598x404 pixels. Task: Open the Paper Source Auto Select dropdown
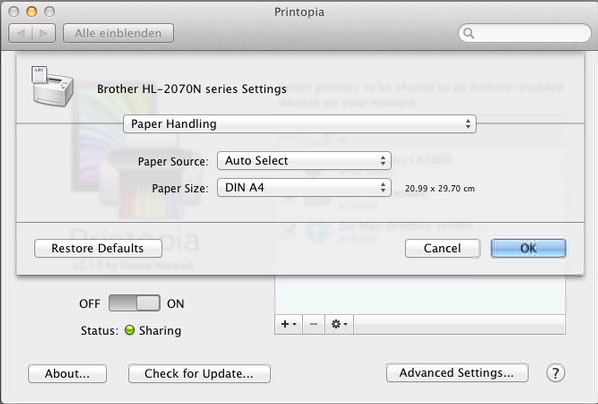click(304, 161)
